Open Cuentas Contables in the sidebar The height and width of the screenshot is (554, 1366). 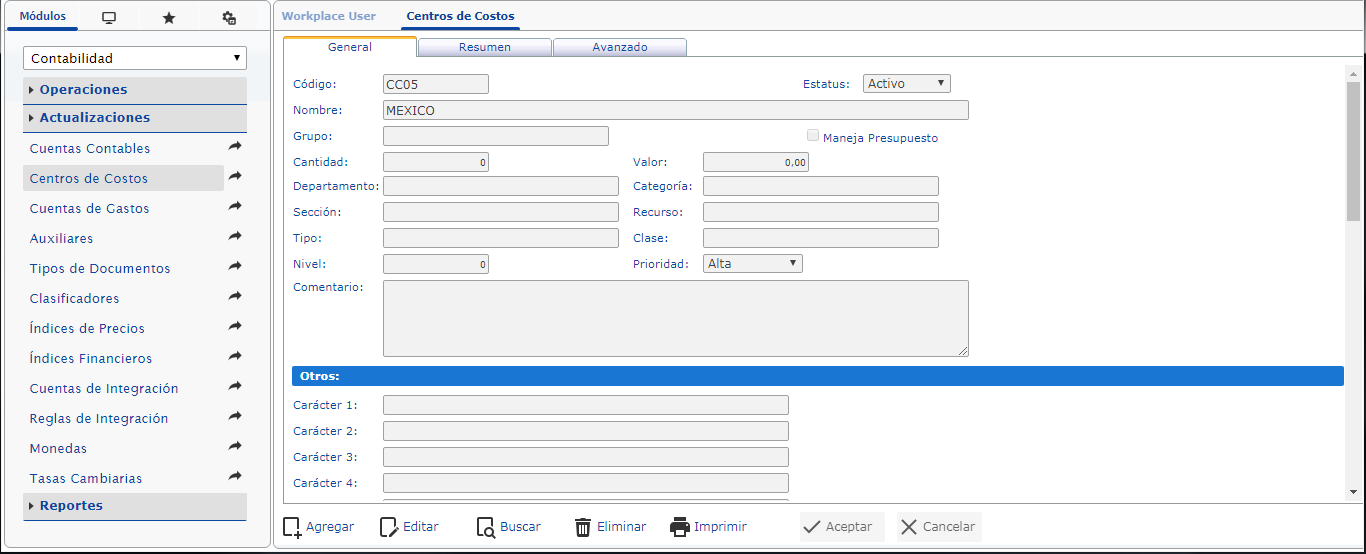coord(90,149)
